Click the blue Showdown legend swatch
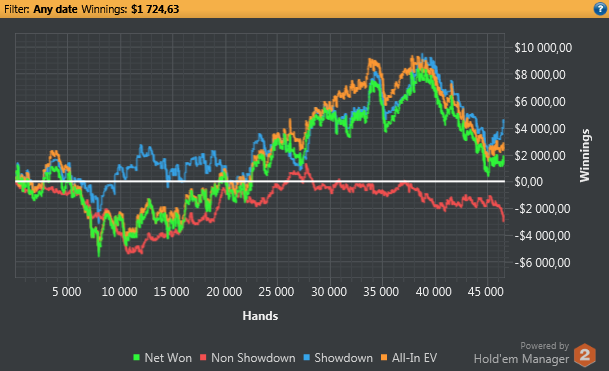609x371 pixels. (x=306, y=357)
